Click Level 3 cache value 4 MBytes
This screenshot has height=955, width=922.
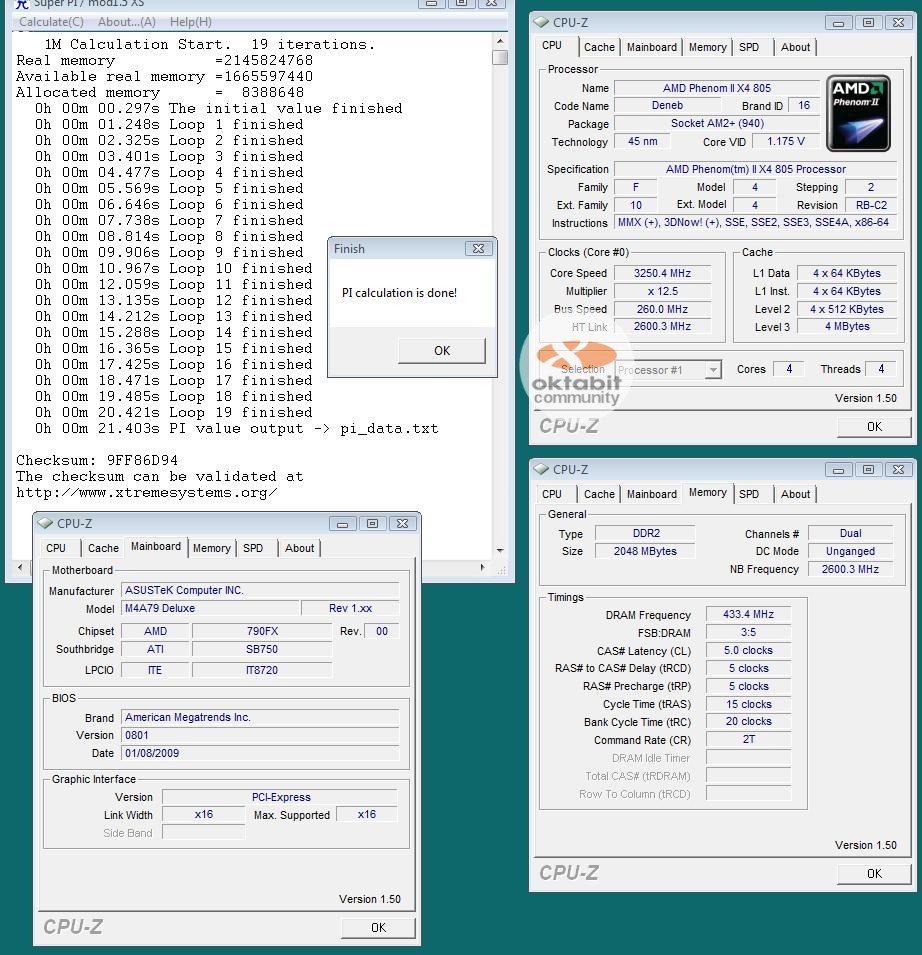847,326
